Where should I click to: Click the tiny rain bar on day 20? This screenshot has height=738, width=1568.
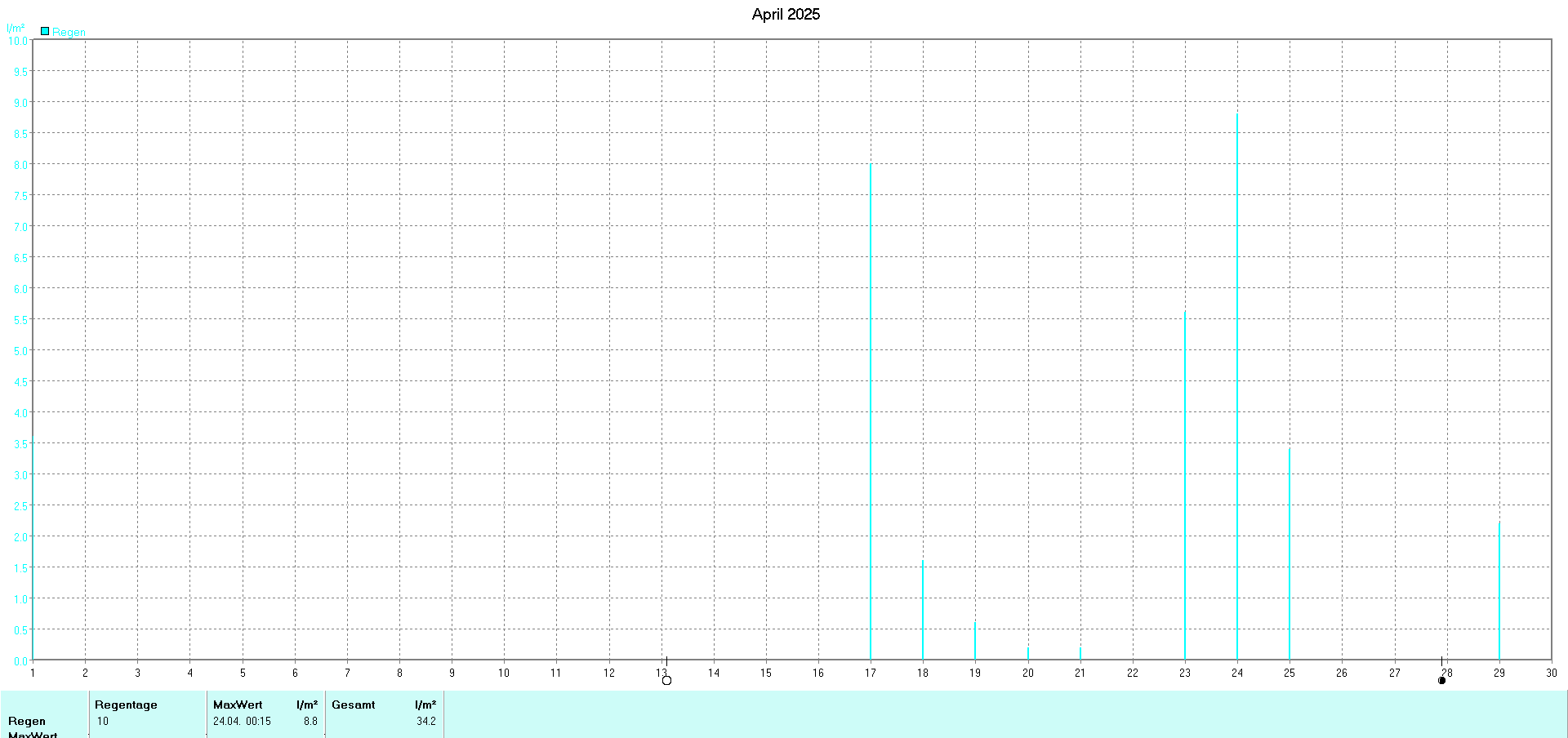click(1027, 653)
